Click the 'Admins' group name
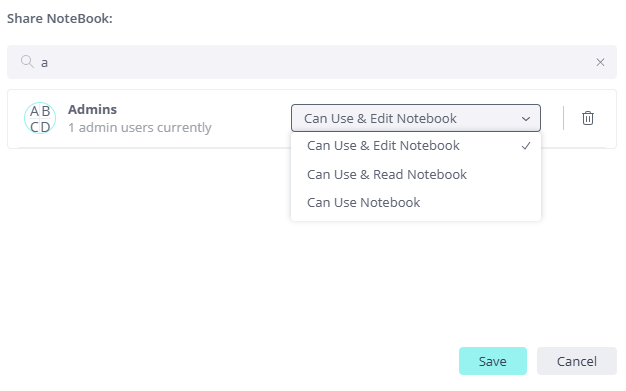The width and height of the screenshot is (626, 391). (x=92, y=109)
